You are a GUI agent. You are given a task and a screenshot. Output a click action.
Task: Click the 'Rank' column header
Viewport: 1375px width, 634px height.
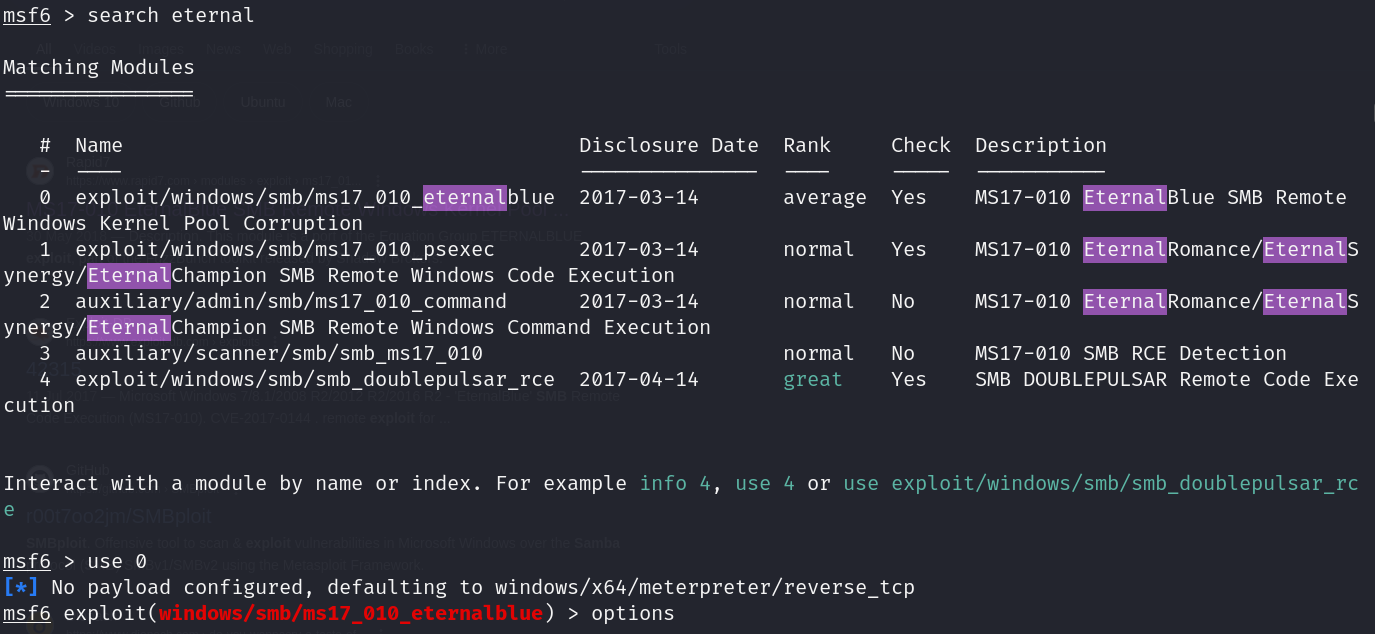coord(807,145)
